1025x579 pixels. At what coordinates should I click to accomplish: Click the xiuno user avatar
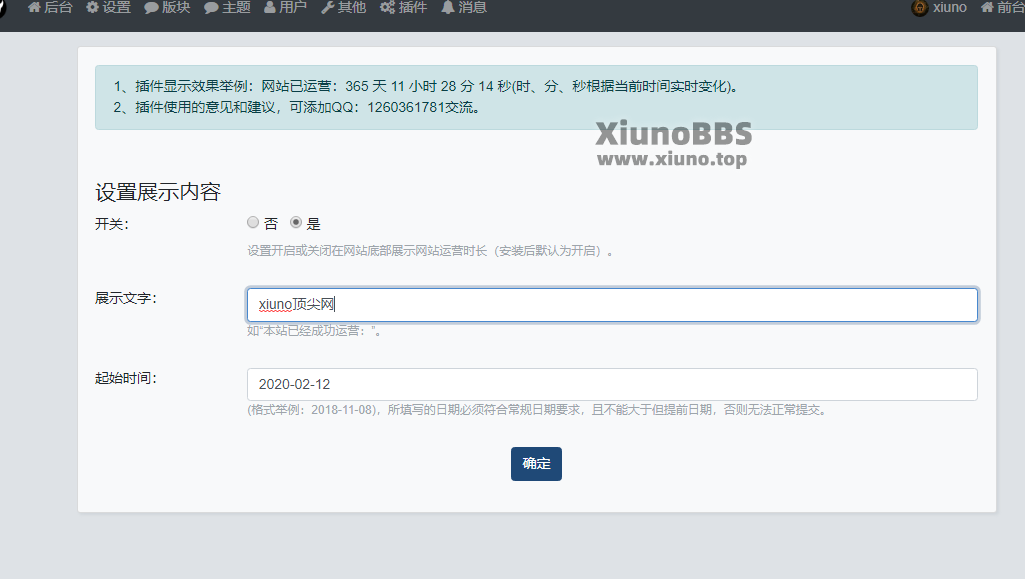920,8
